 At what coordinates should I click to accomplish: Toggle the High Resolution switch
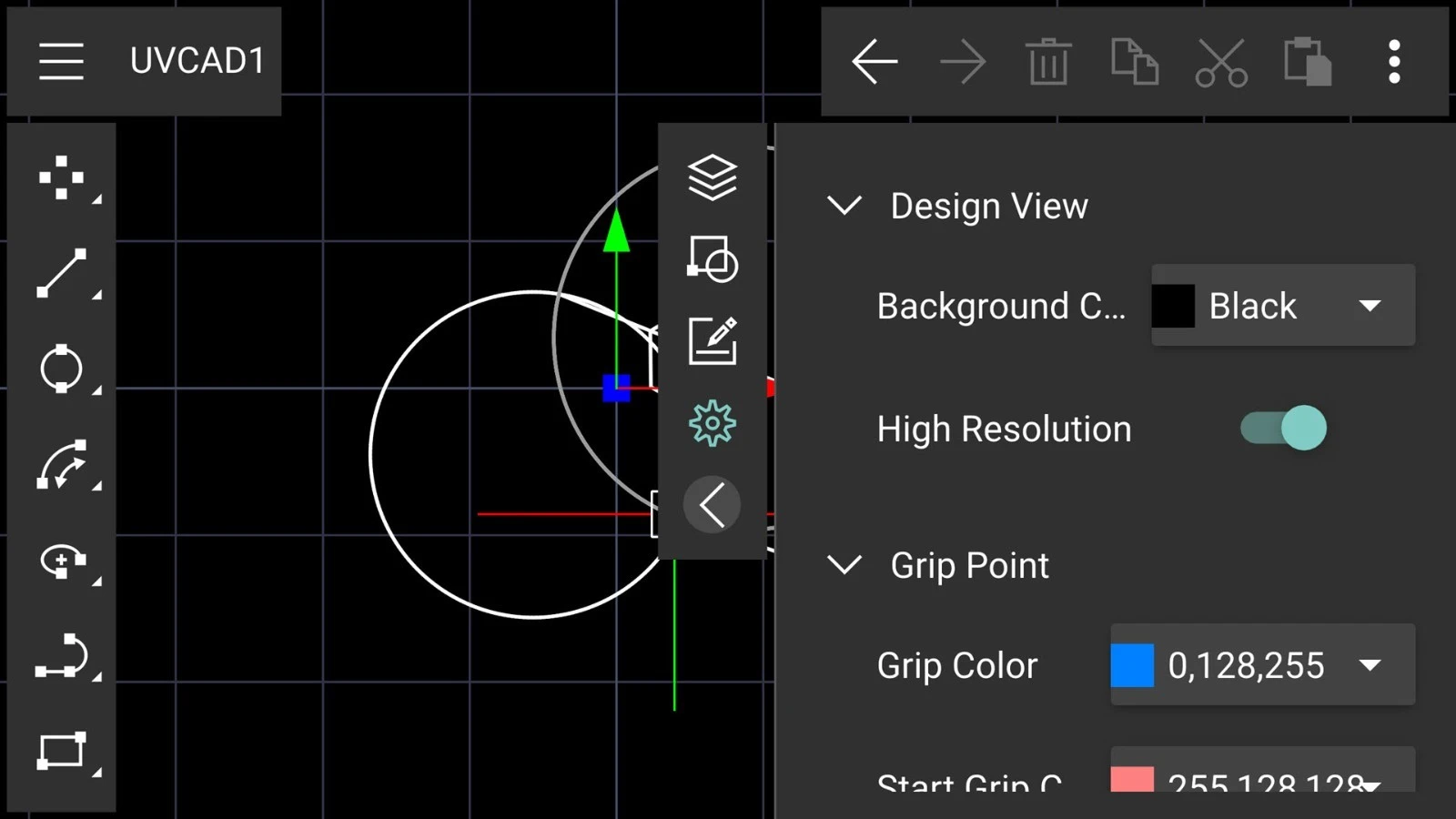click(1283, 428)
